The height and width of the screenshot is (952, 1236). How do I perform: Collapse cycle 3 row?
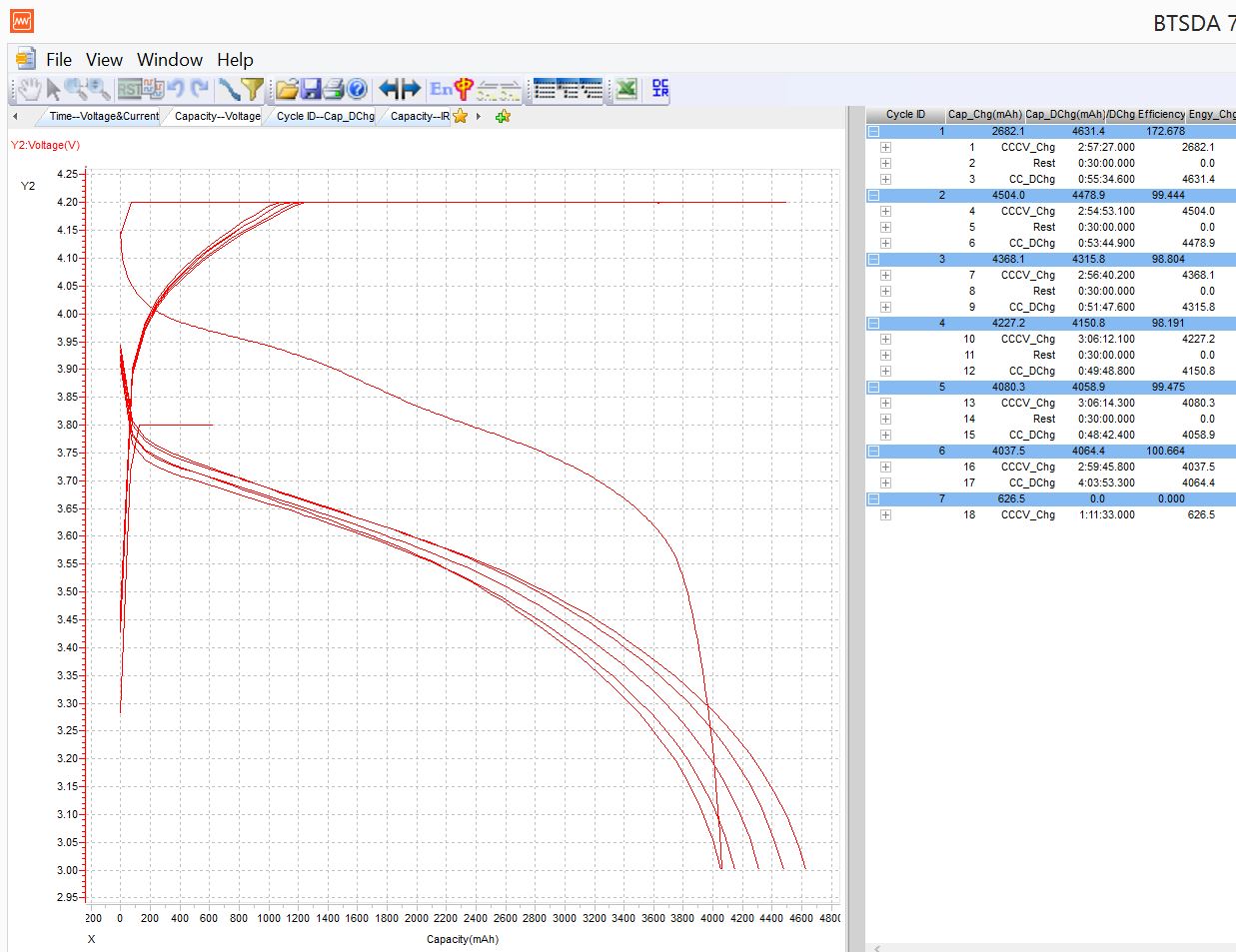[873, 259]
